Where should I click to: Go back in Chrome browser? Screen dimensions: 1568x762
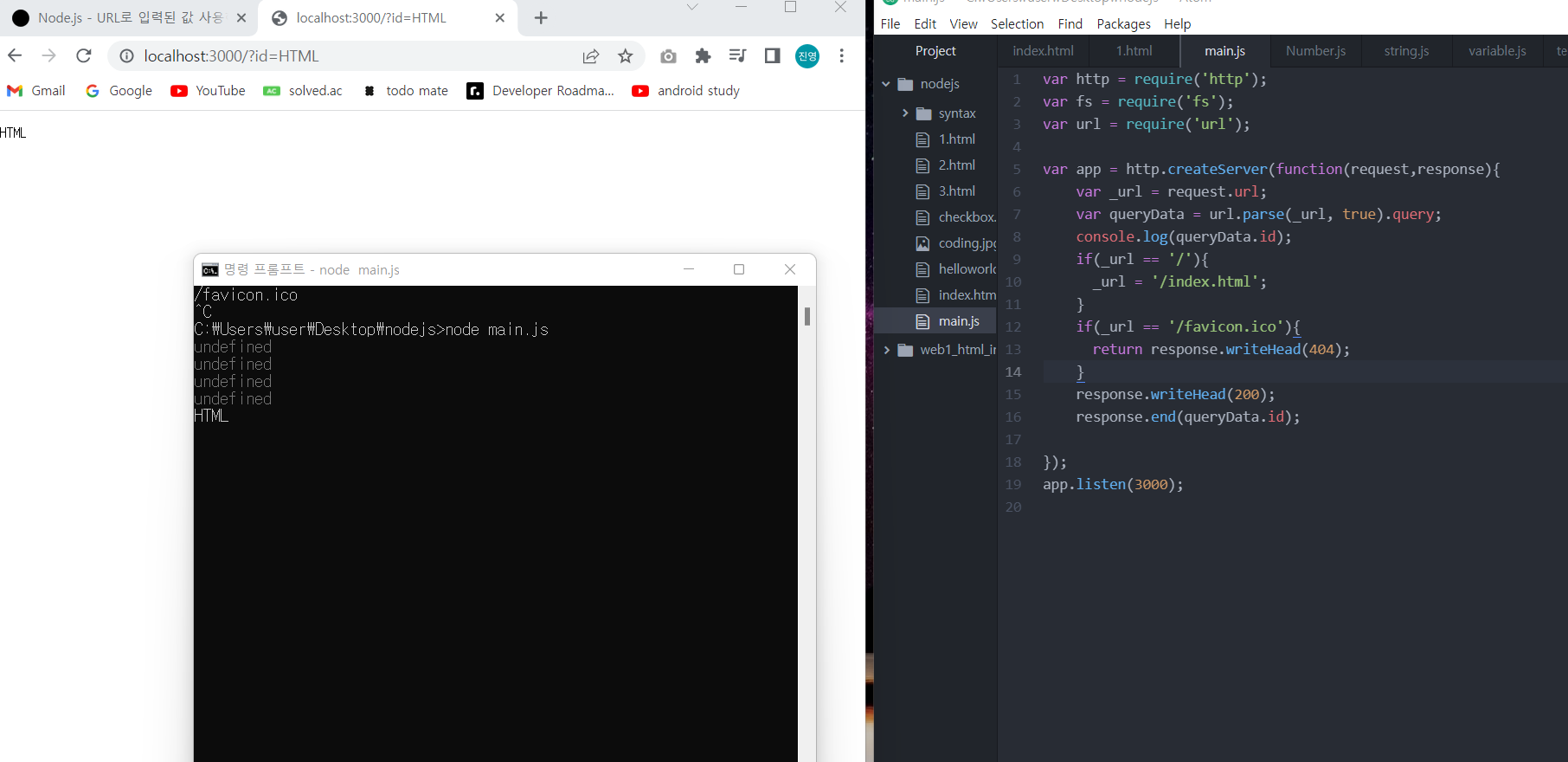(15, 55)
